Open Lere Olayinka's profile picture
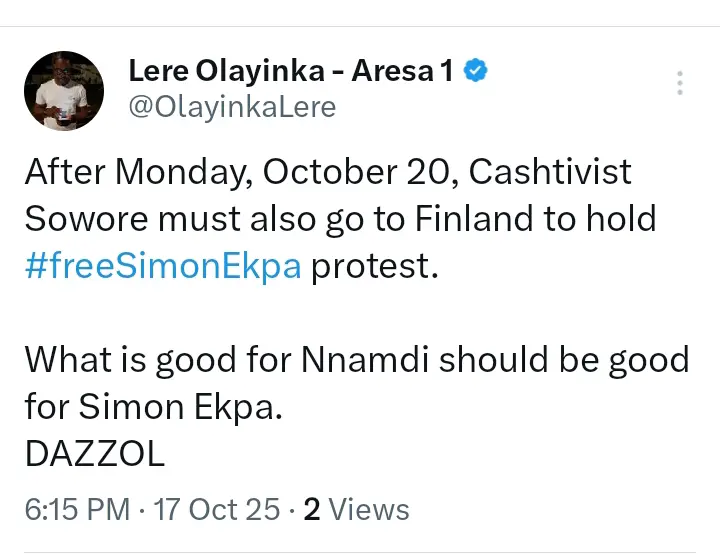 pyautogui.click(x=64, y=91)
